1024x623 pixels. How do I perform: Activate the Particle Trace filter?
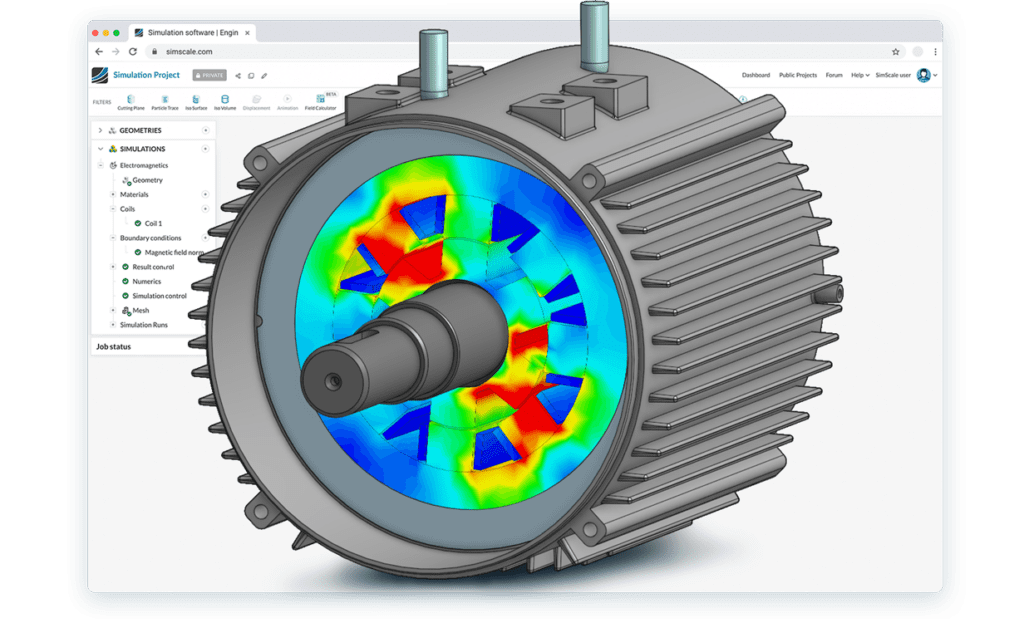(165, 99)
